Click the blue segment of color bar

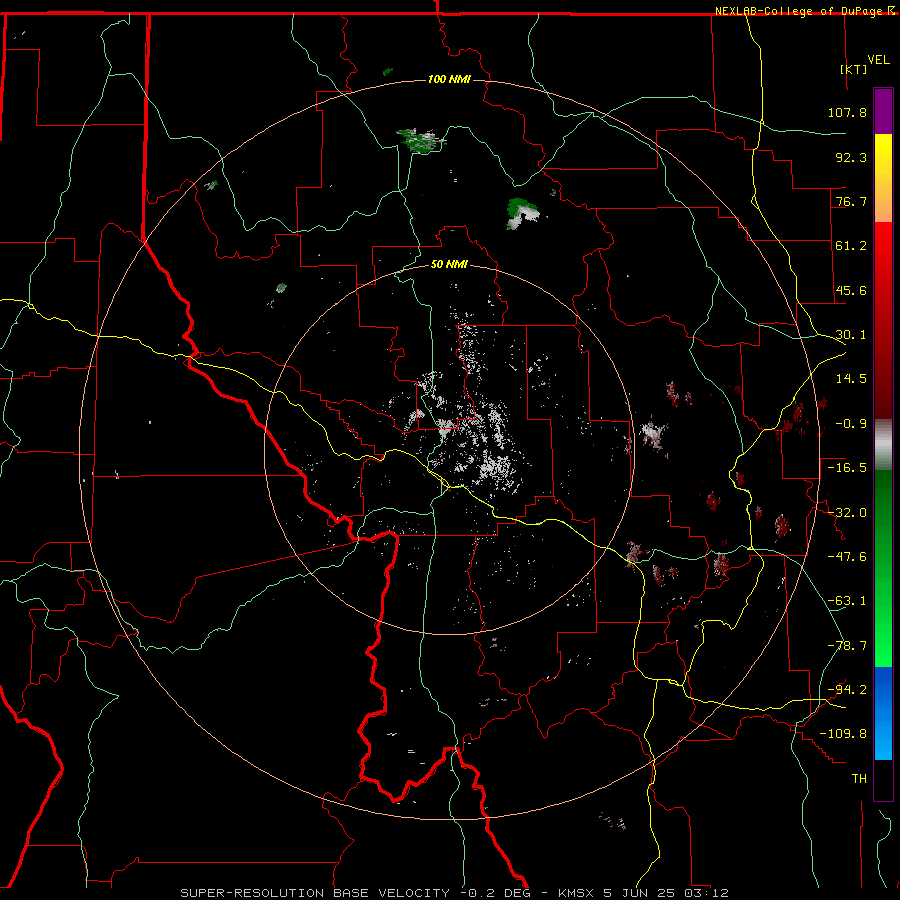coord(883,713)
